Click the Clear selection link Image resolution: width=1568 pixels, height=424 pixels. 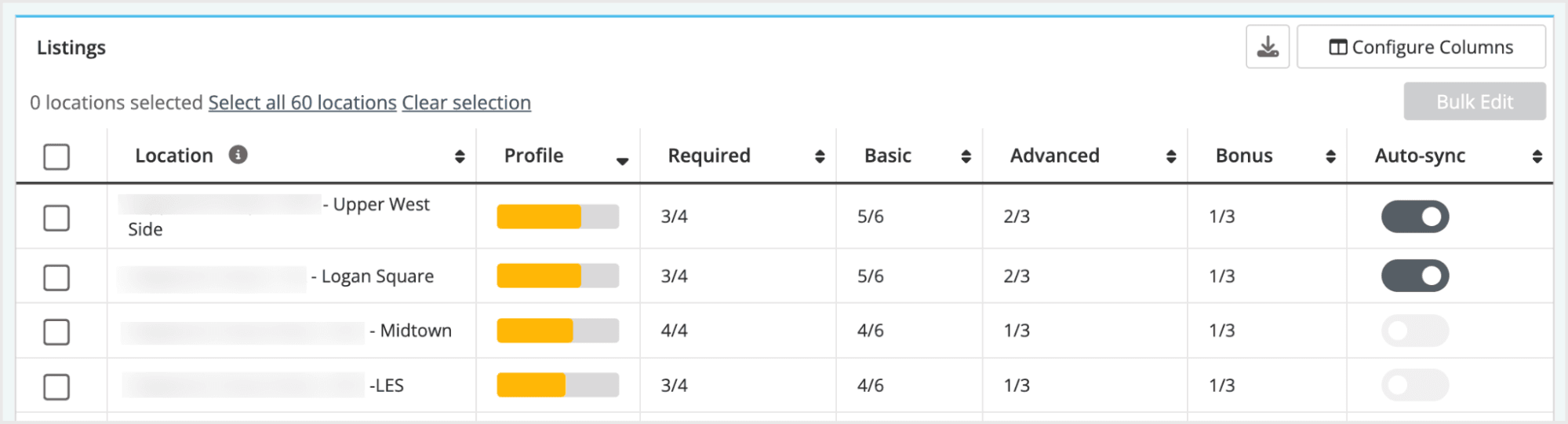pyautogui.click(x=466, y=103)
